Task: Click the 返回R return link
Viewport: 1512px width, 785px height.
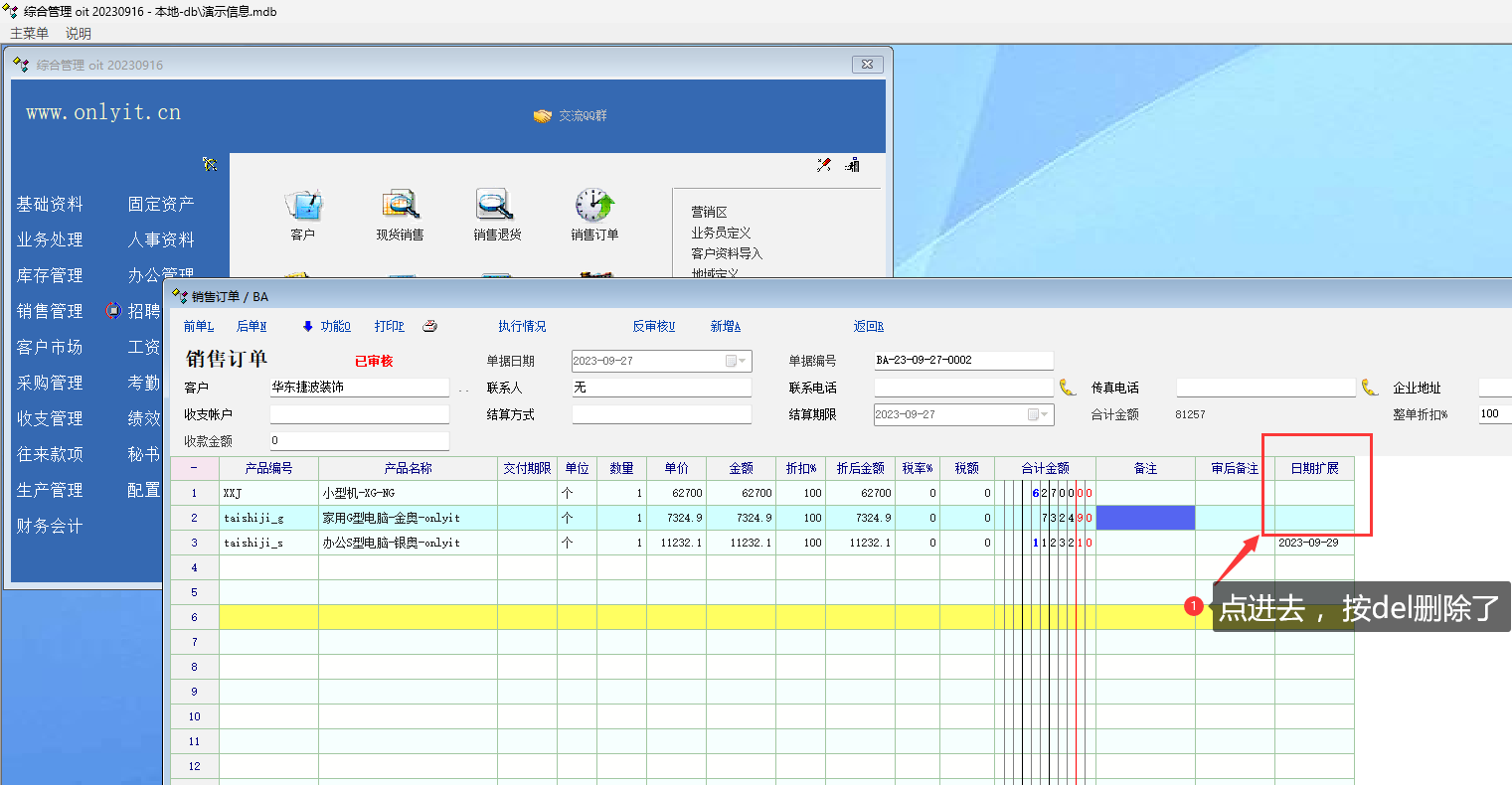Action: (x=868, y=326)
